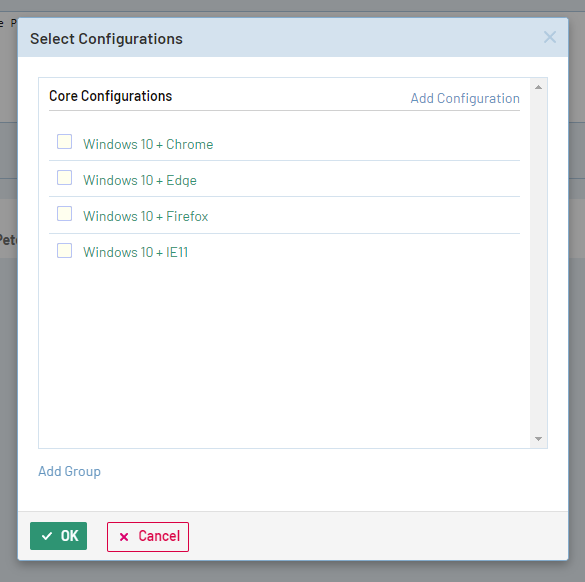This screenshot has width=585, height=582.
Task: Confirm selection with the OK button
Action: 59,536
